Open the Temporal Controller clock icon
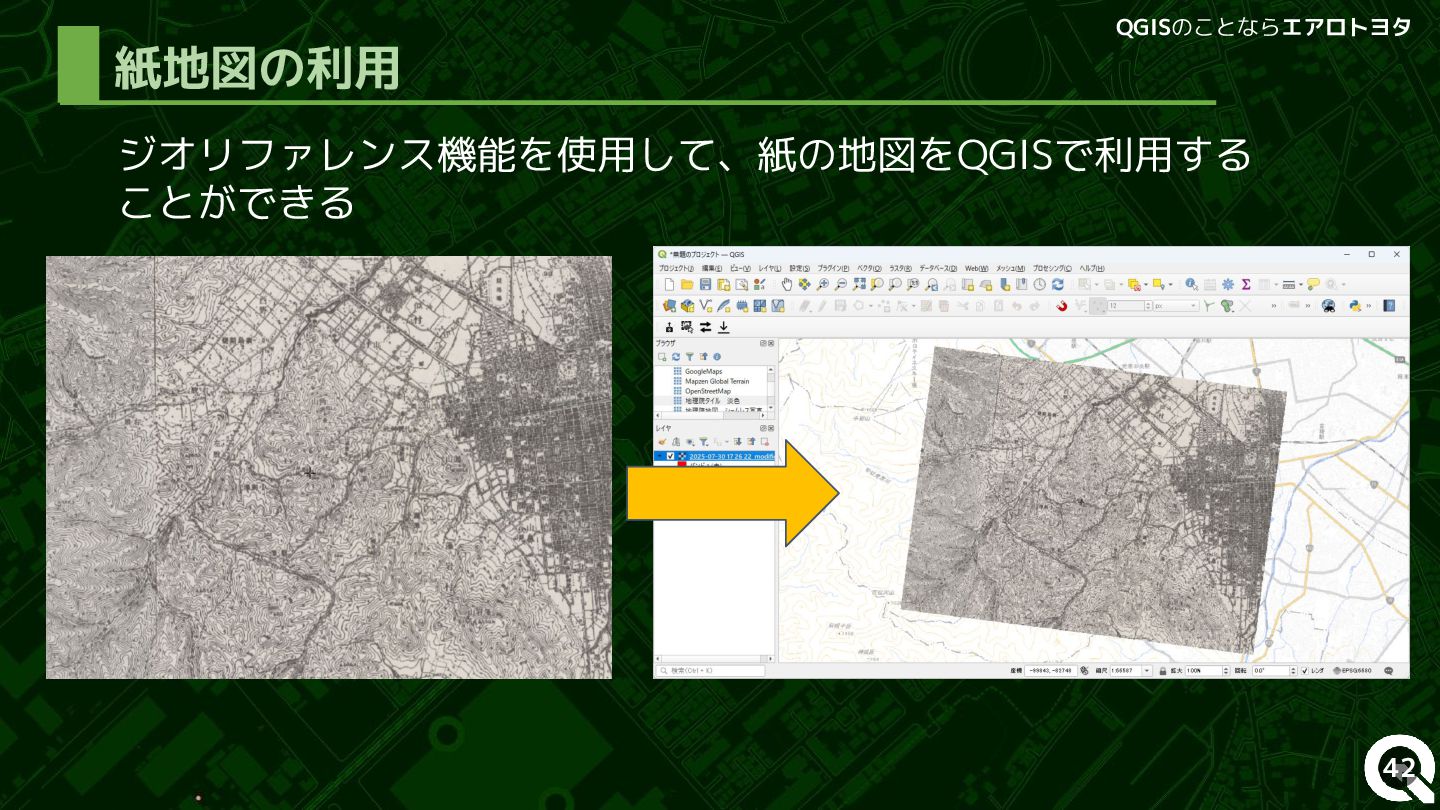The width and height of the screenshot is (1440, 810). pos(1040,284)
